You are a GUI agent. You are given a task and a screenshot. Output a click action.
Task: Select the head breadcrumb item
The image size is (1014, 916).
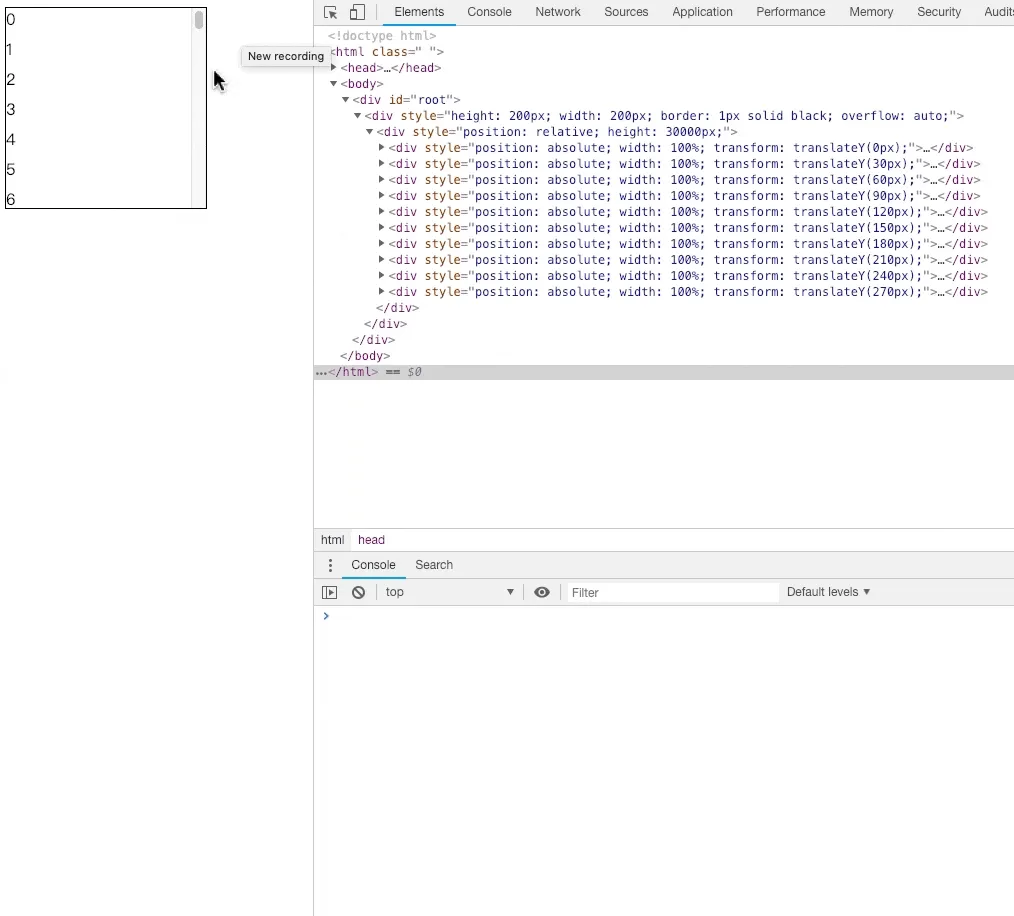(x=371, y=540)
